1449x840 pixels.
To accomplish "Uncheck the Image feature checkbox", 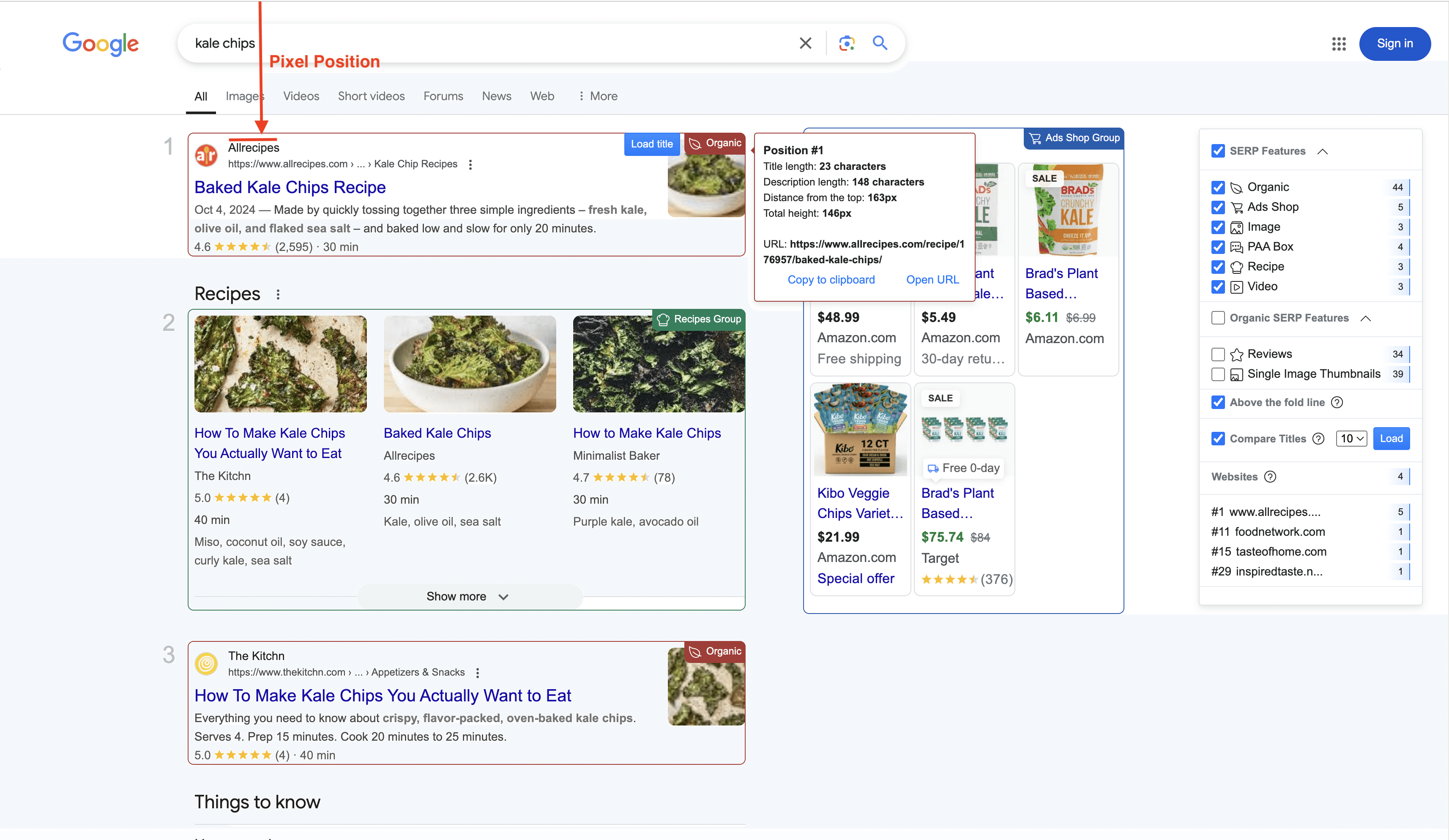I will (x=1218, y=227).
